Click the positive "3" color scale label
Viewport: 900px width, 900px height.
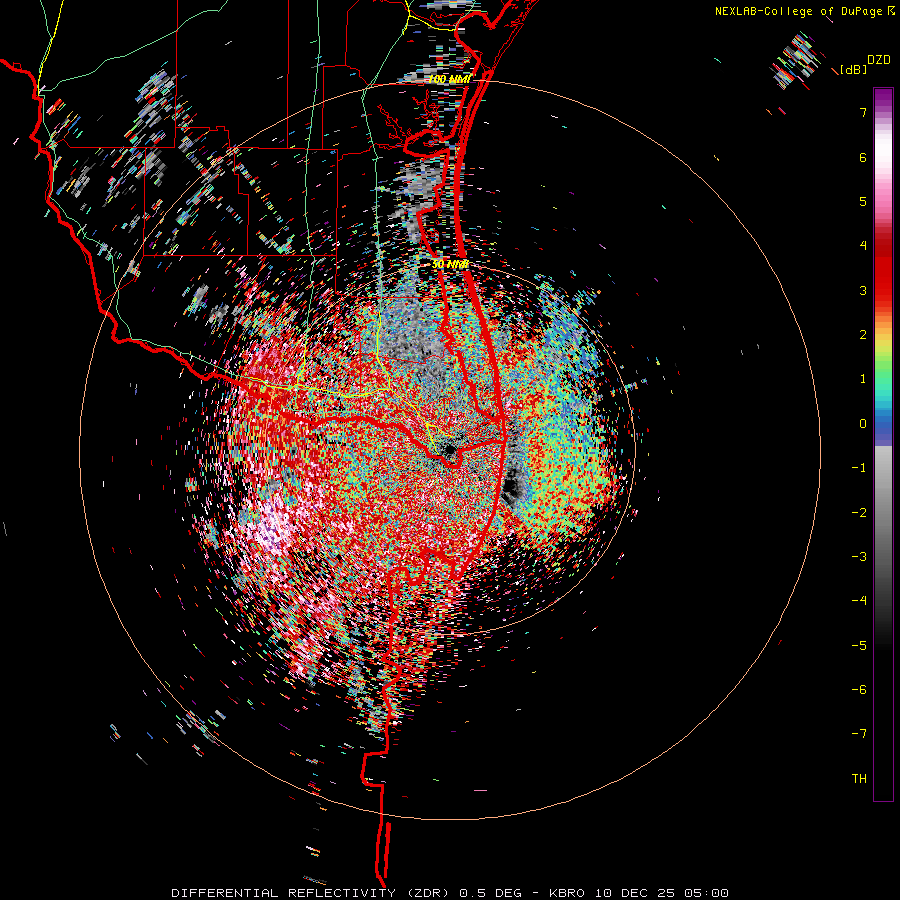(863, 290)
